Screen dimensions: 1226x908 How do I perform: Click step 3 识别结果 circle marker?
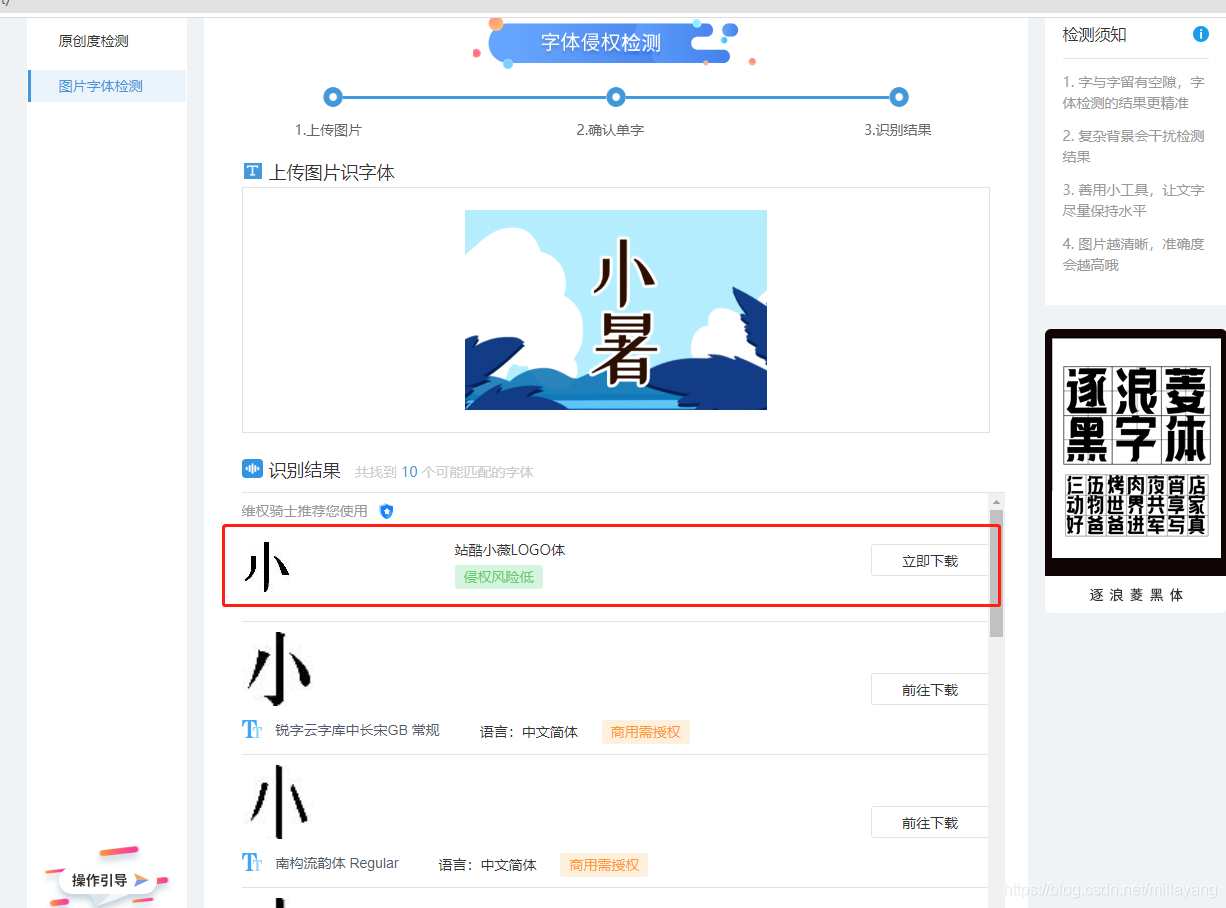[898, 97]
